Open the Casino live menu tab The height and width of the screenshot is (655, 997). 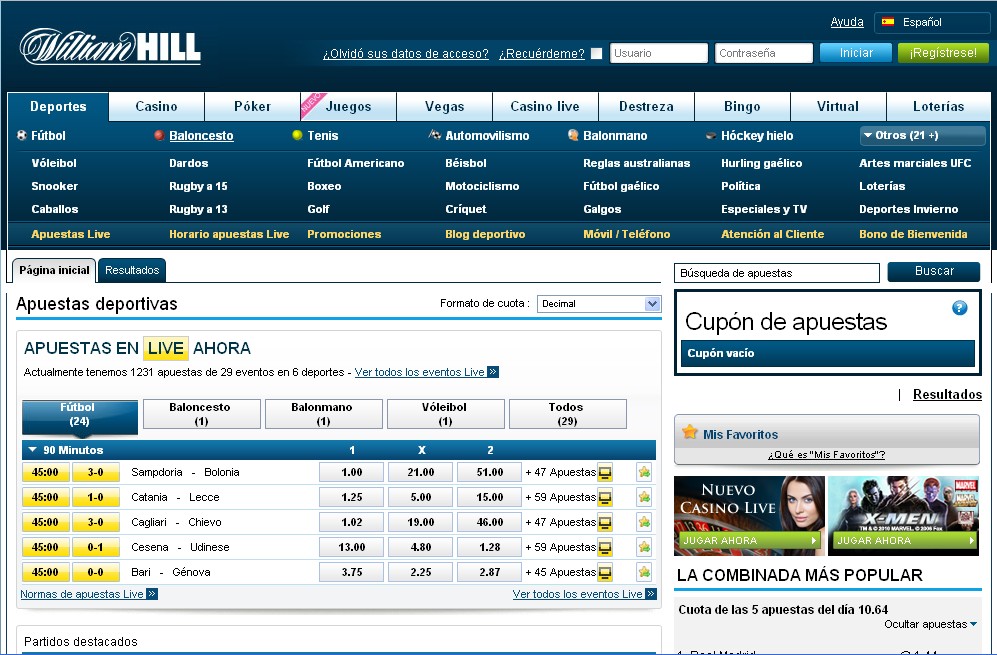pyautogui.click(x=545, y=106)
